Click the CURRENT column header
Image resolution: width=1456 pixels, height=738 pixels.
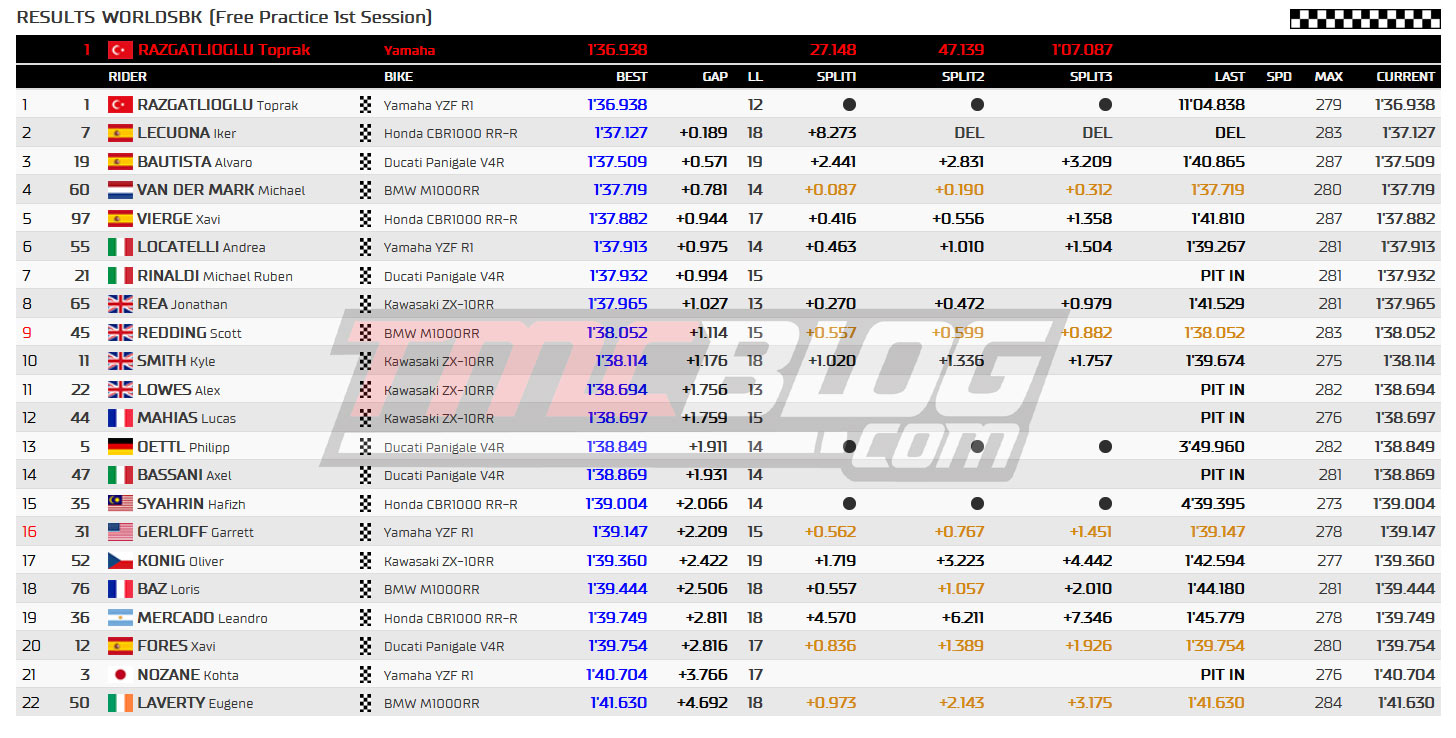(1406, 77)
